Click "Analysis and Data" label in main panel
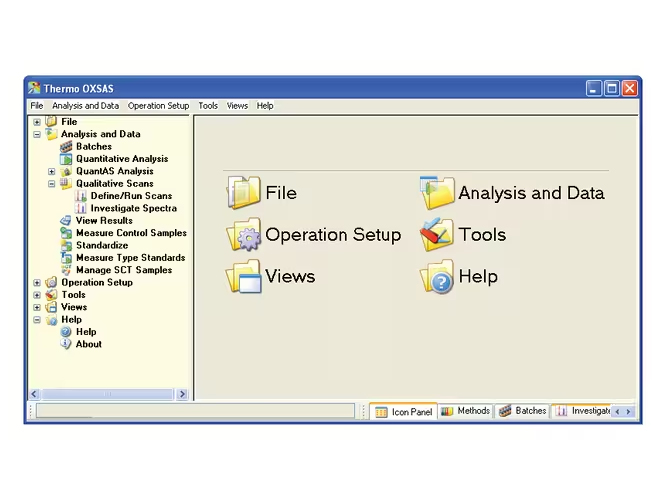Image resolution: width=667 pixels, height=500 pixels. 532,193
